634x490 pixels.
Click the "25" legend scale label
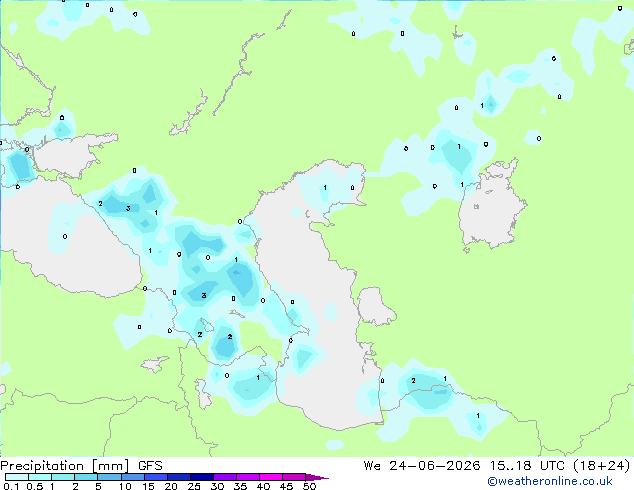194,486
